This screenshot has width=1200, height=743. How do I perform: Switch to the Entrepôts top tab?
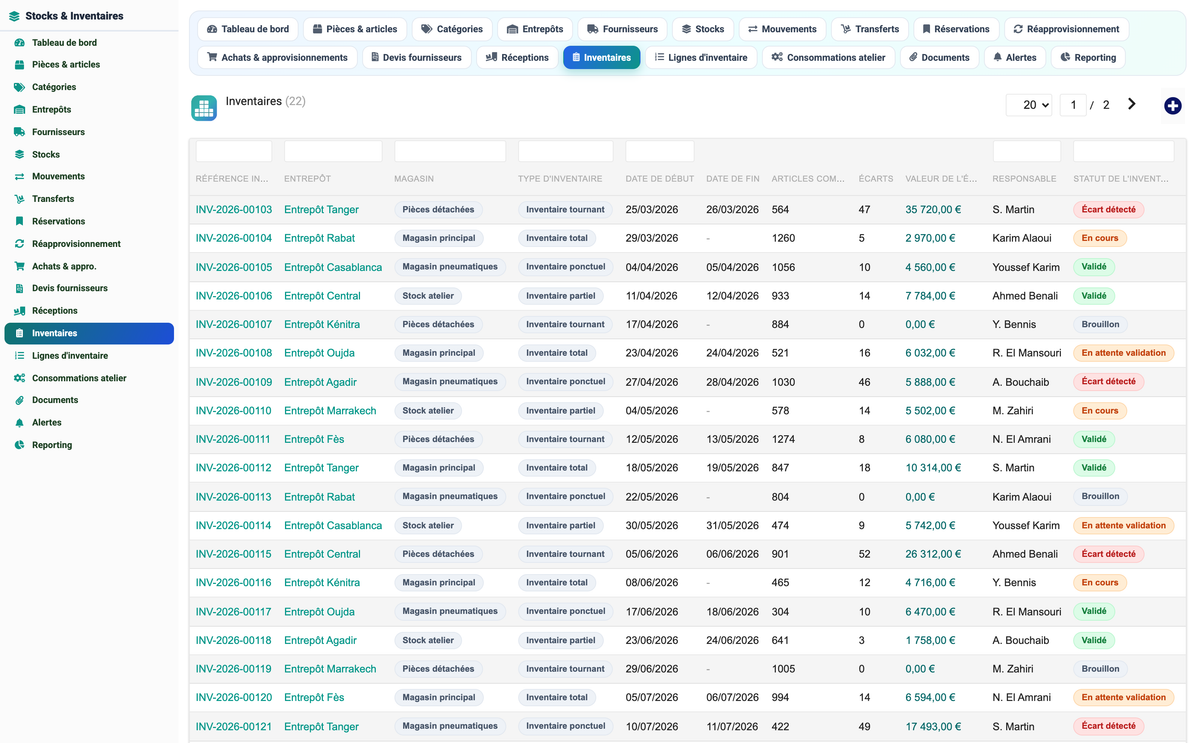535,29
